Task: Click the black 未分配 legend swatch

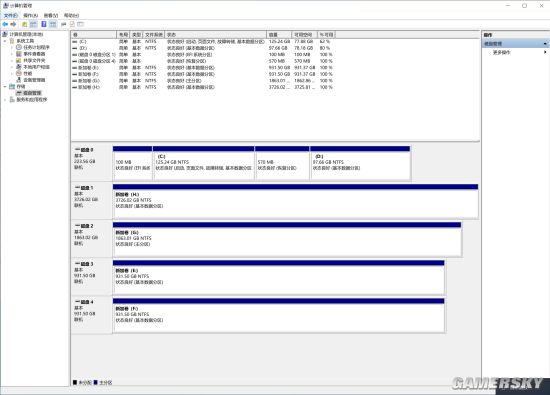Action: pos(75,382)
